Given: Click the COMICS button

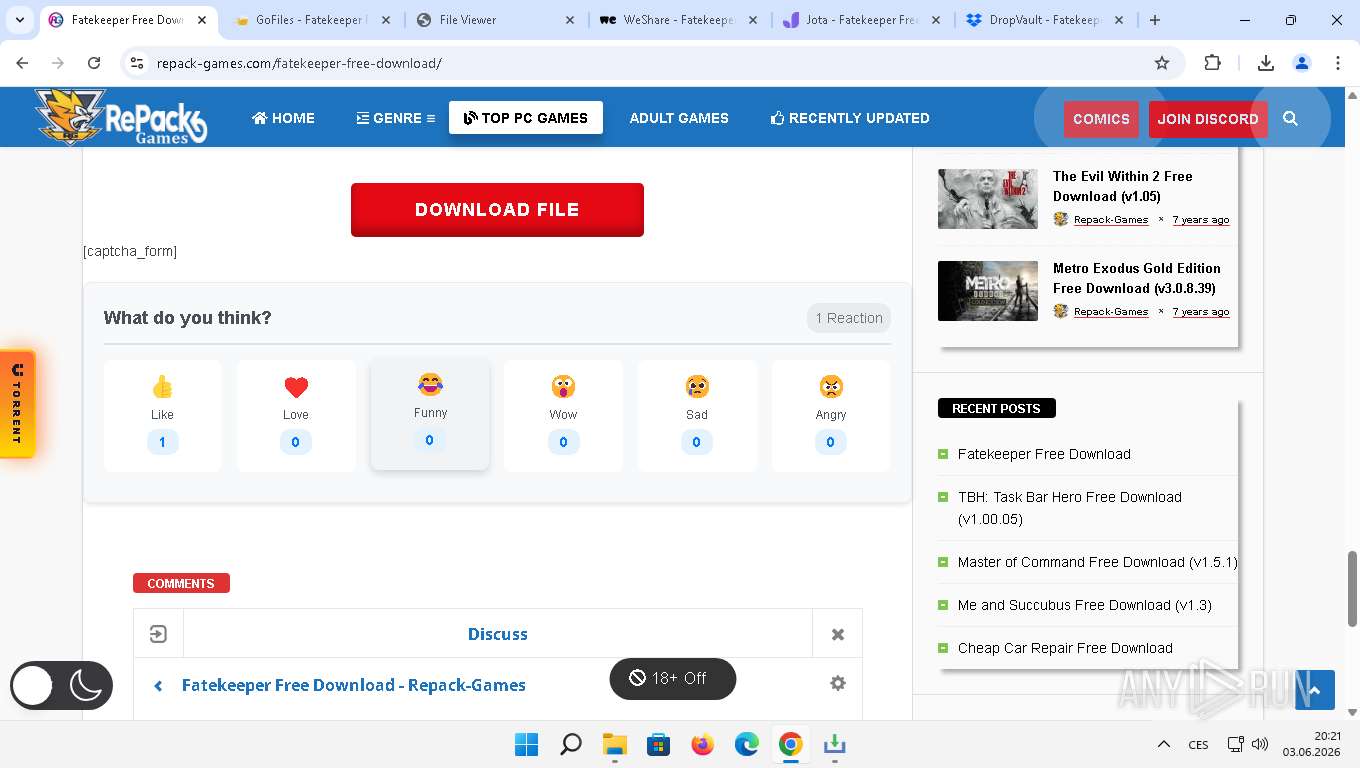Looking at the screenshot, I should click(1101, 119).
